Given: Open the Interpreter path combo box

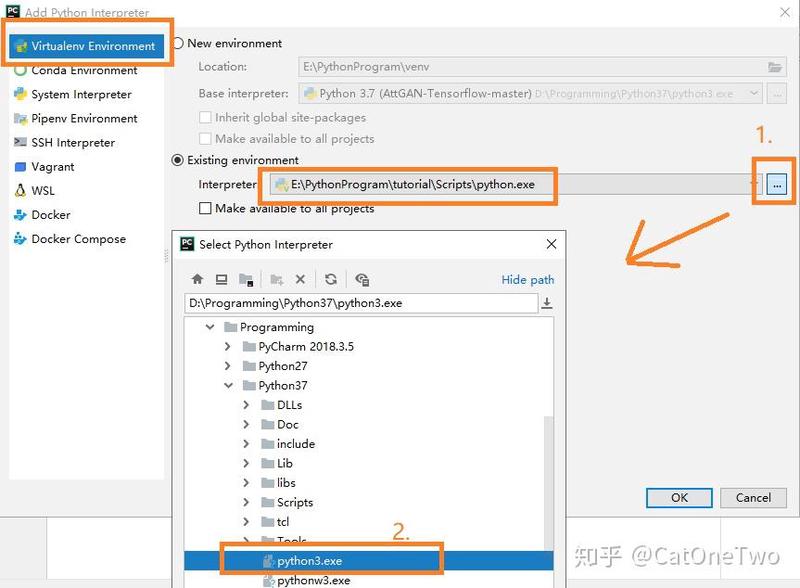Looking at the screenshot, I should click(x=515, y=184).
